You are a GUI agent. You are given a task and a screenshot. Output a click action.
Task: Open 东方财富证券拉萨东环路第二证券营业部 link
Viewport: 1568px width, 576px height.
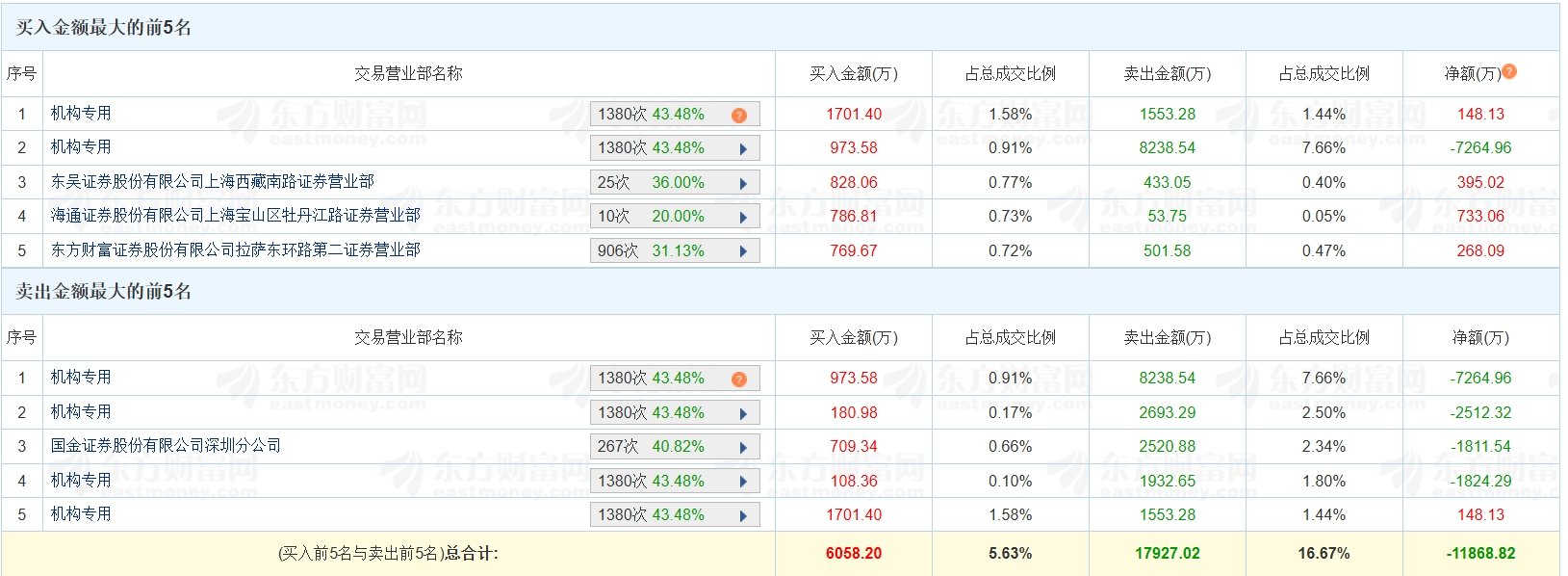236,250
